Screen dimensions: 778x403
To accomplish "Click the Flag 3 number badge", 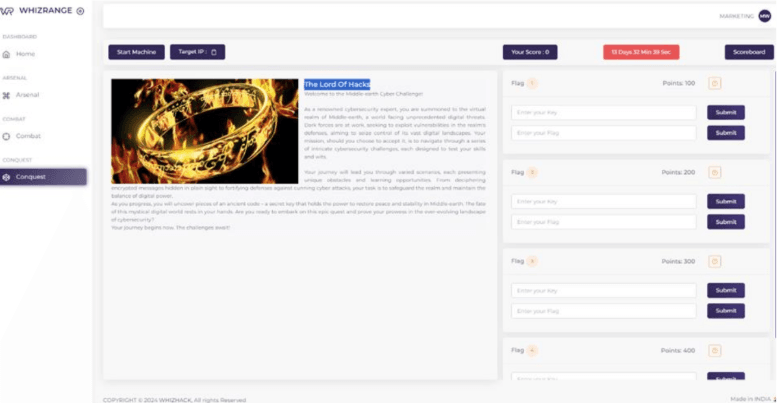I will pyautogui.click(x=532, y=262).
